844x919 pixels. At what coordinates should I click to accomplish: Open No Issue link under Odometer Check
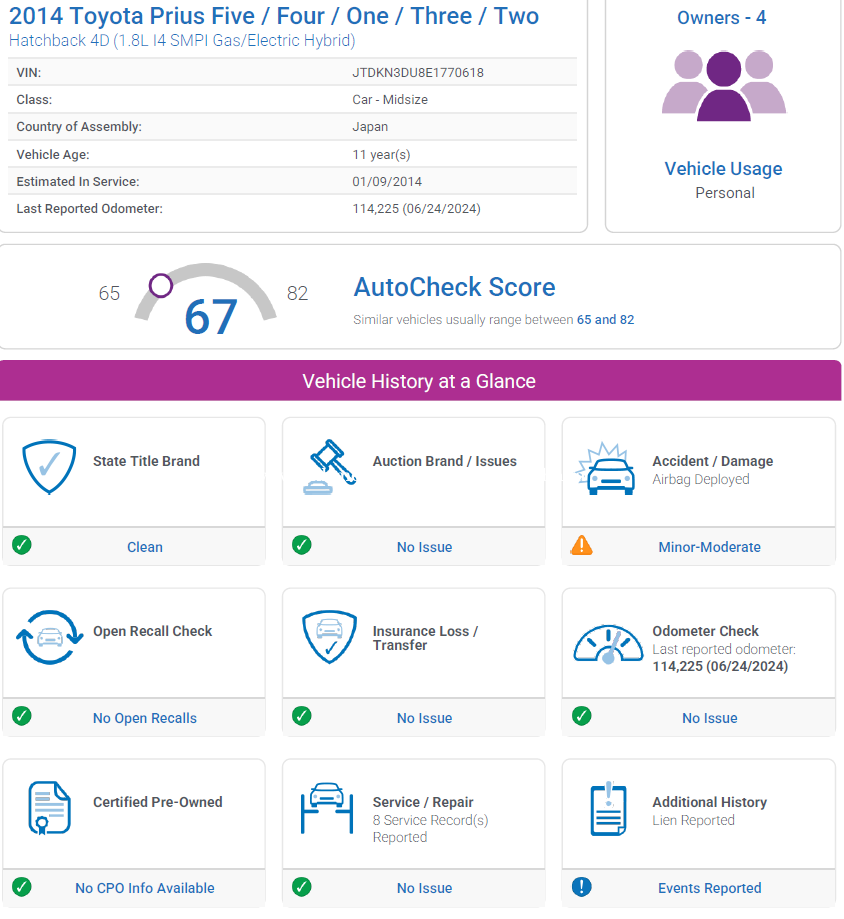[x=709, y=718]
